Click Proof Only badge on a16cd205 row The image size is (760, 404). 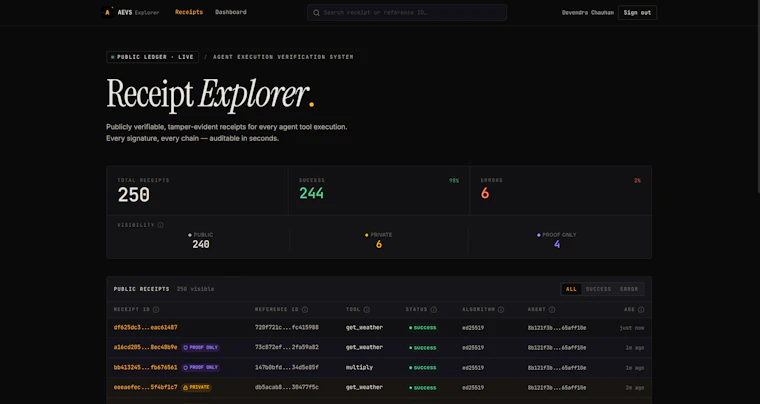tap(200, 347)
